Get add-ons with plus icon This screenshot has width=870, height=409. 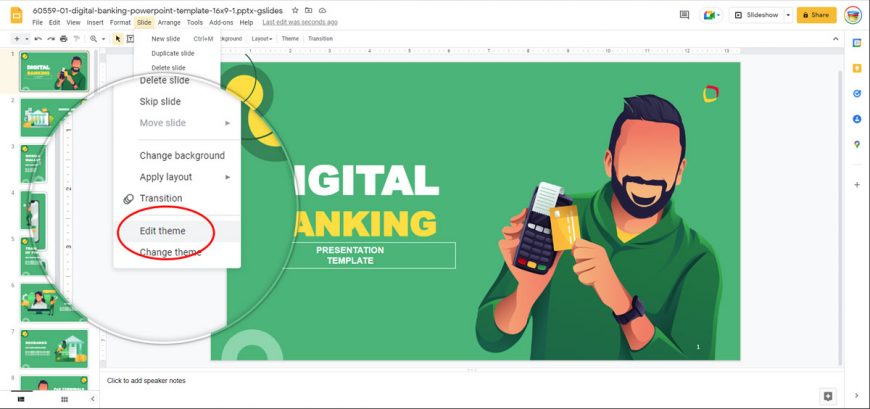(x=857, y=184)
